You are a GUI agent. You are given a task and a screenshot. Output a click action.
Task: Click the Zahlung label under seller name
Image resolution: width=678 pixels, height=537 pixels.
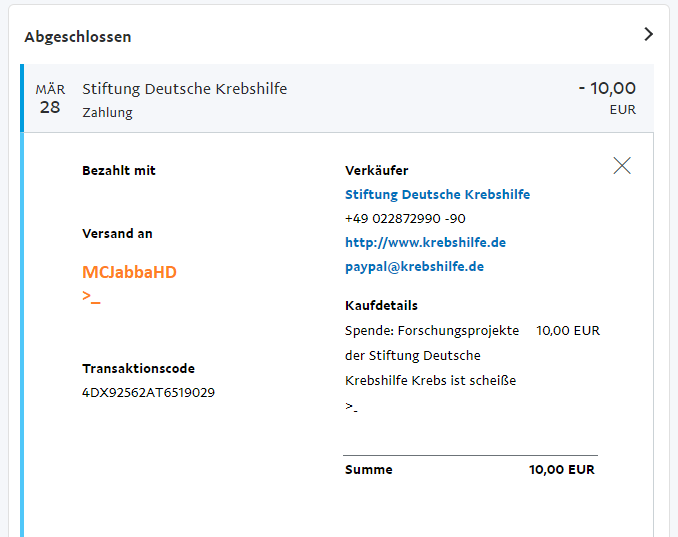pos(107,113)
